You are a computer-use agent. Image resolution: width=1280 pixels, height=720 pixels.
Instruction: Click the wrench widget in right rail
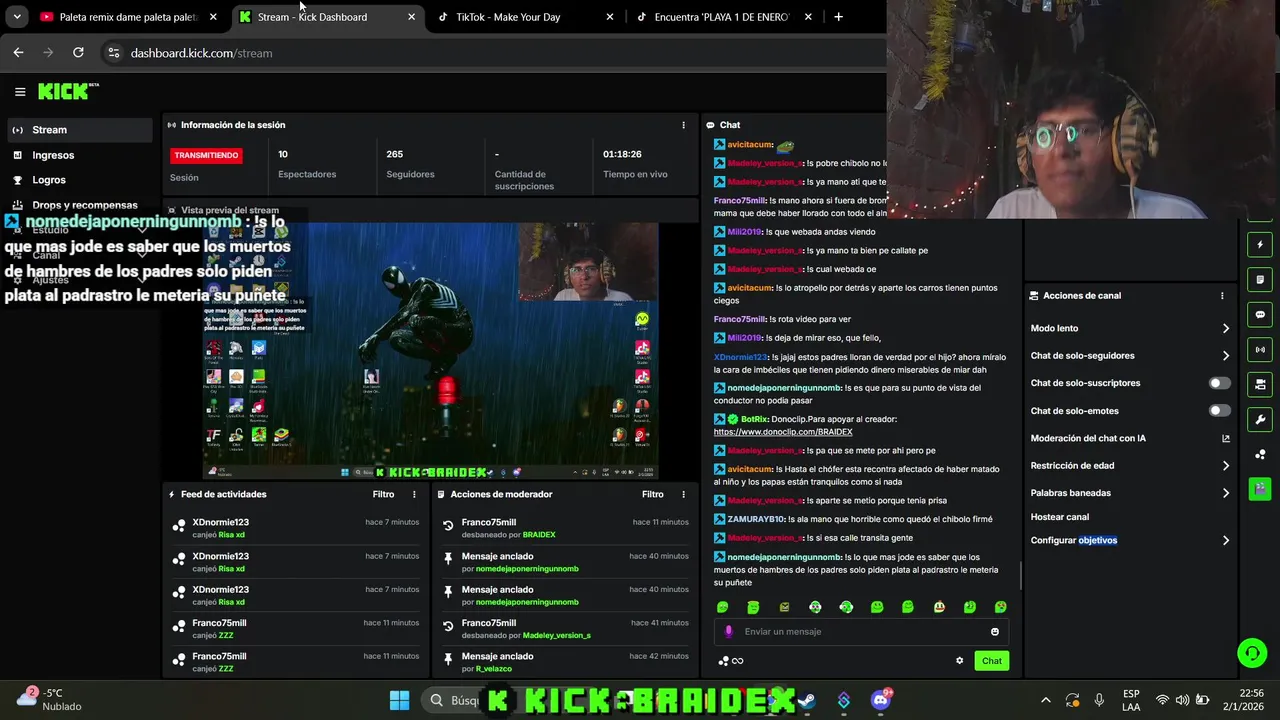[x=1260, y=419]
